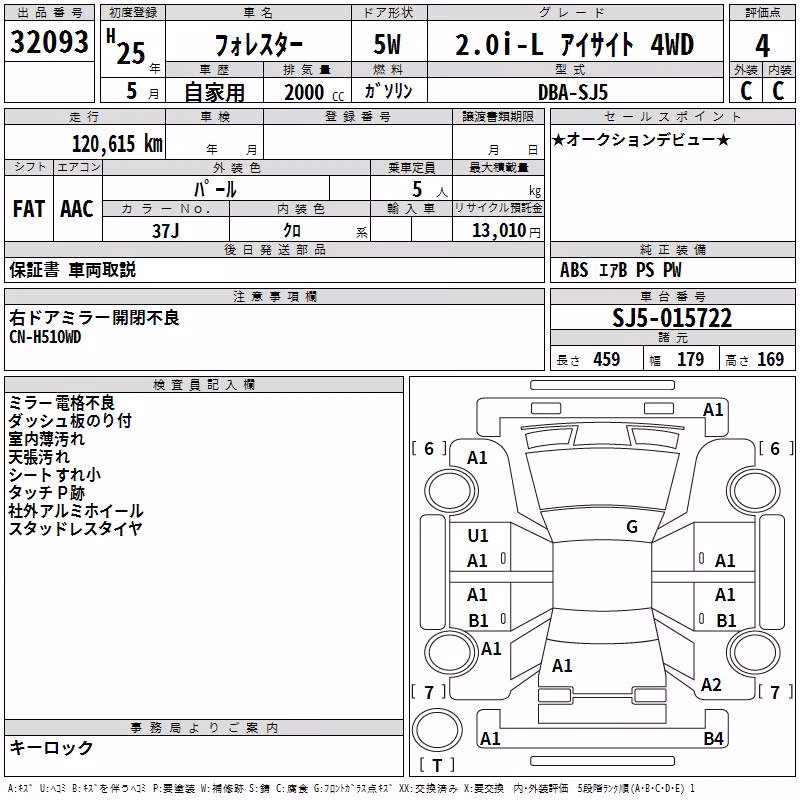Select inspector note 室内薄汚れ
The width and height of the screenshot is (800, 800).
[x=46, y=439]
